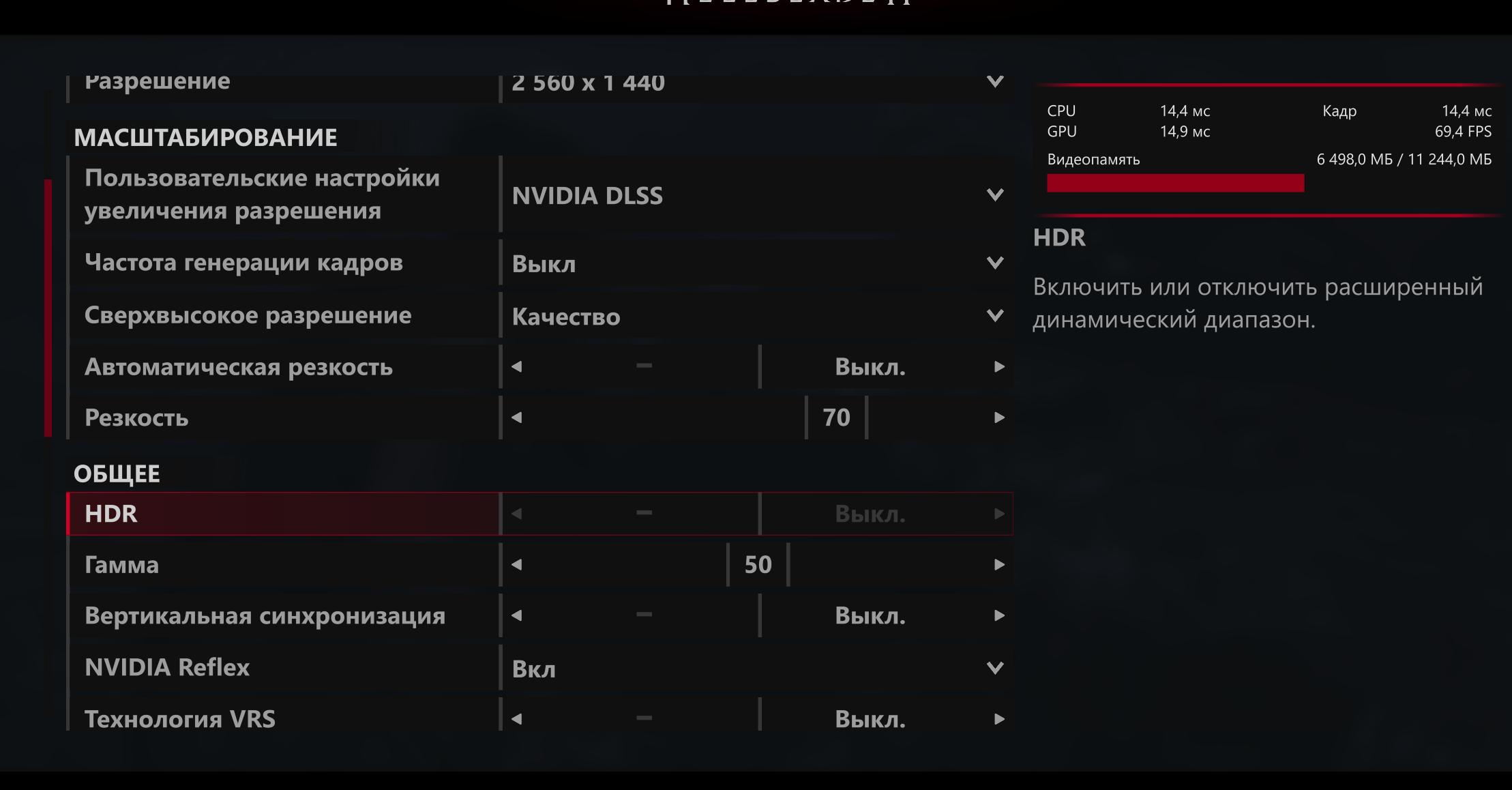Click left arrow on Технология VRS row
The width and height of the screenshot is (1512, 790).
tap(516, 719)
